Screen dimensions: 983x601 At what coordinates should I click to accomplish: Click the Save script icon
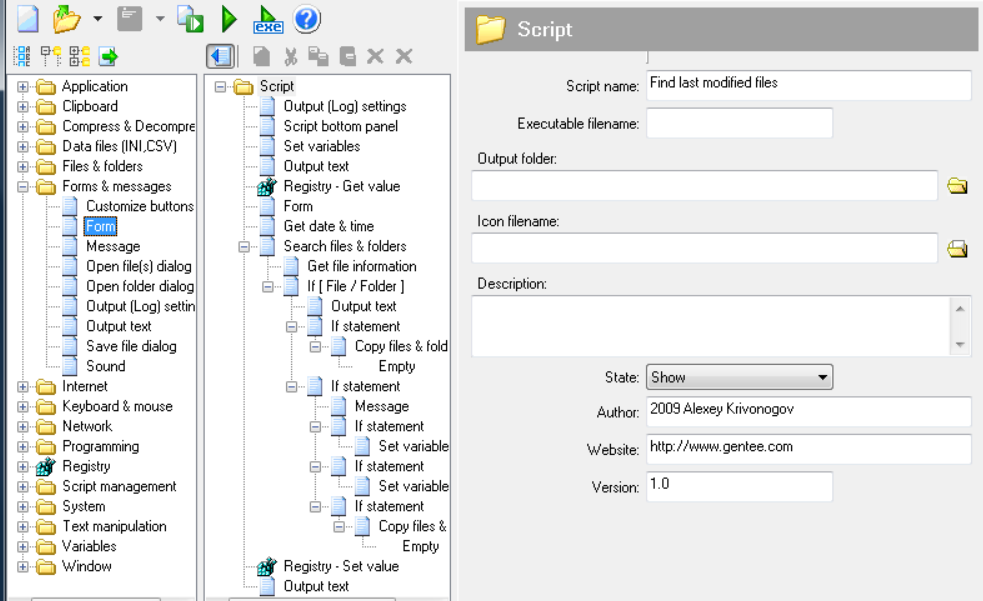tap(129, 19)
